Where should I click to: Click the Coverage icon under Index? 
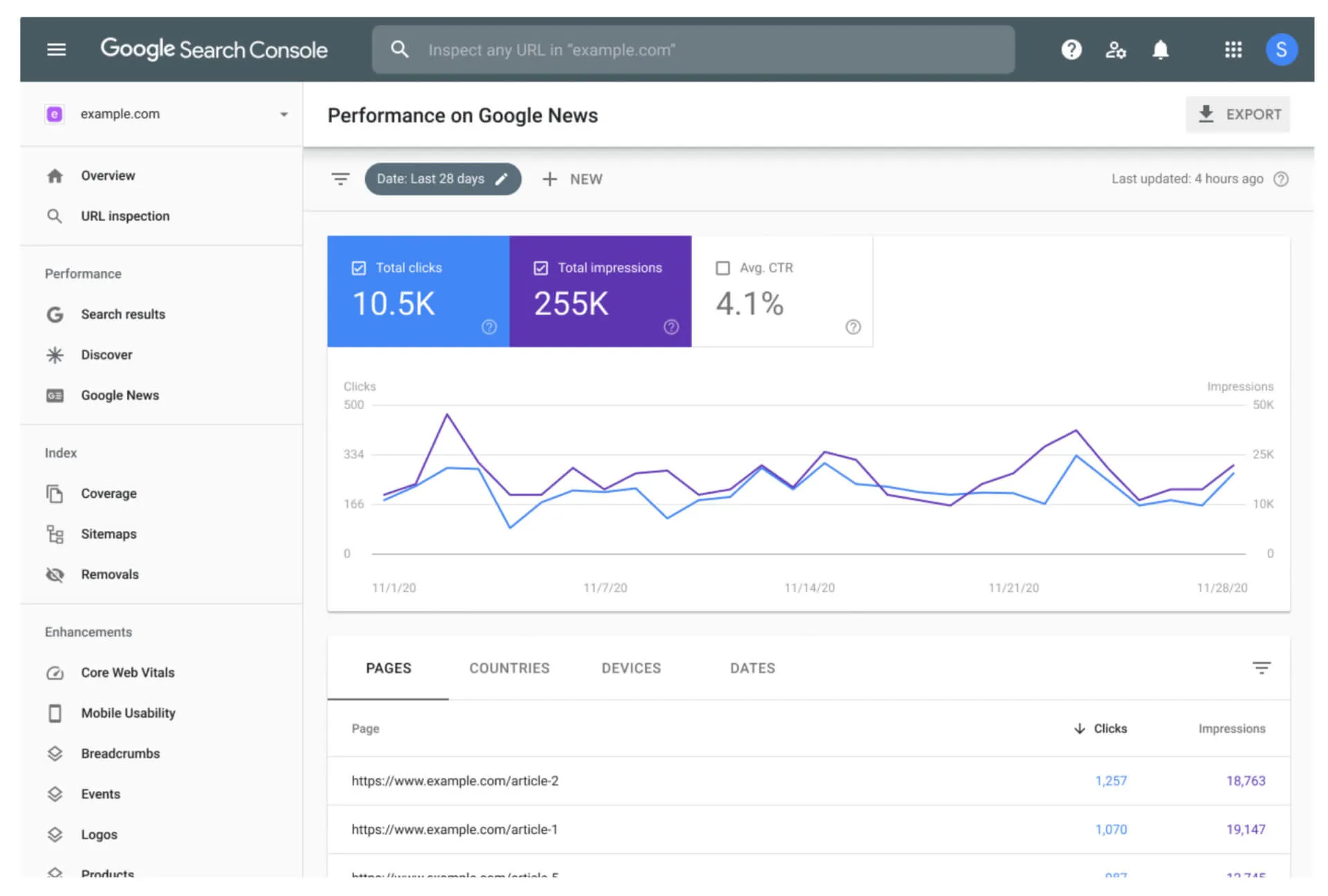pos(55,493)
